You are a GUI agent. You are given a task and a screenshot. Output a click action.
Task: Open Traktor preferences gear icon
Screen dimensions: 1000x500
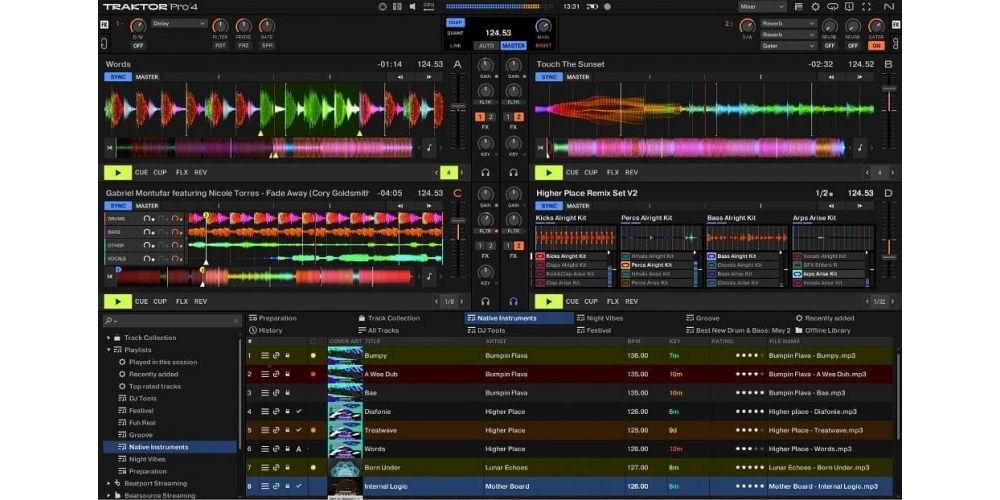tap(815, 6)
